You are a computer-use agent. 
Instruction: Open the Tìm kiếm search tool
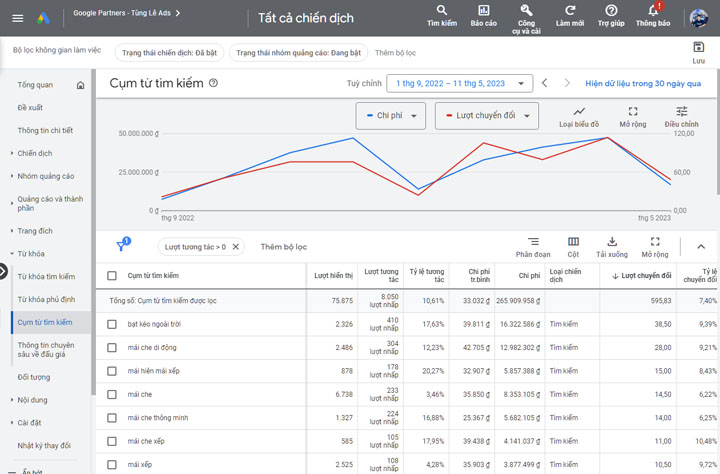442,15
